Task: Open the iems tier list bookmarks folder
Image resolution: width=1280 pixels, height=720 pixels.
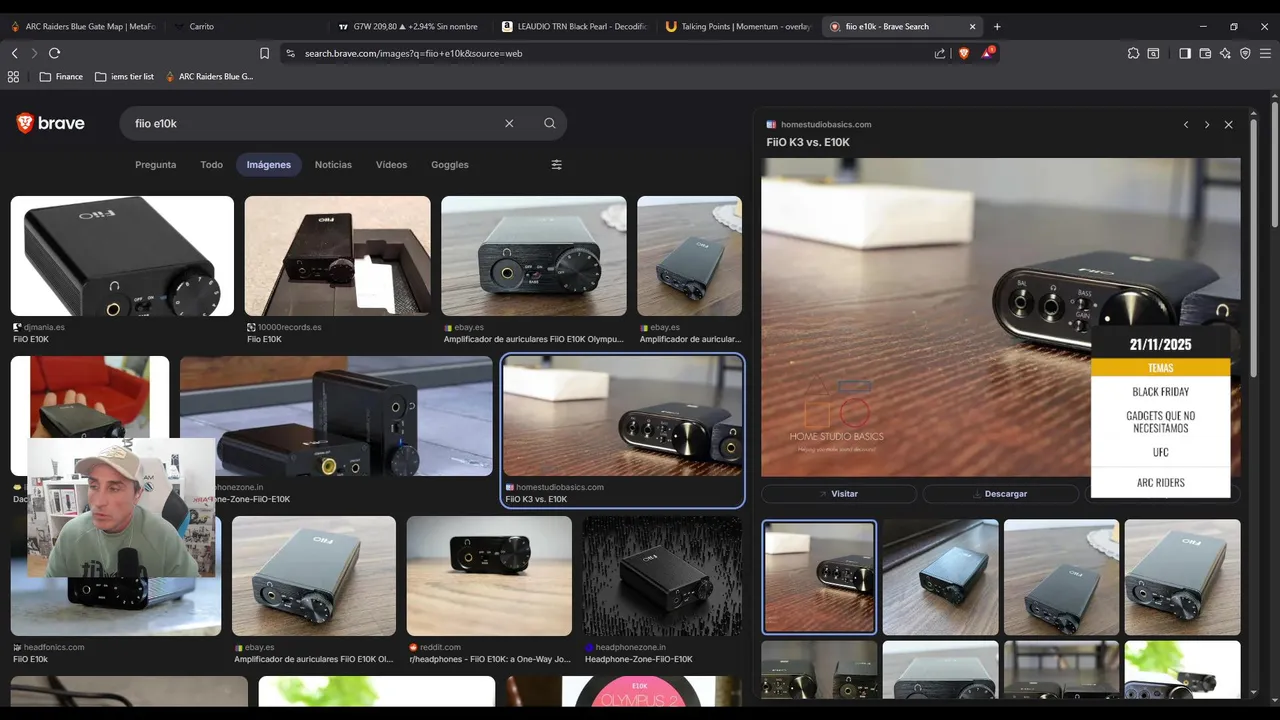Action: (125, 76)
